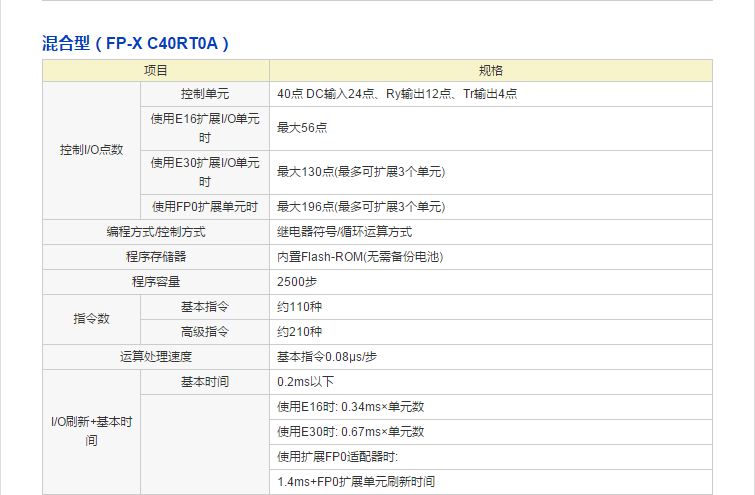
Task: Click the 基本时间 sub-label
Action: [205, 382]
